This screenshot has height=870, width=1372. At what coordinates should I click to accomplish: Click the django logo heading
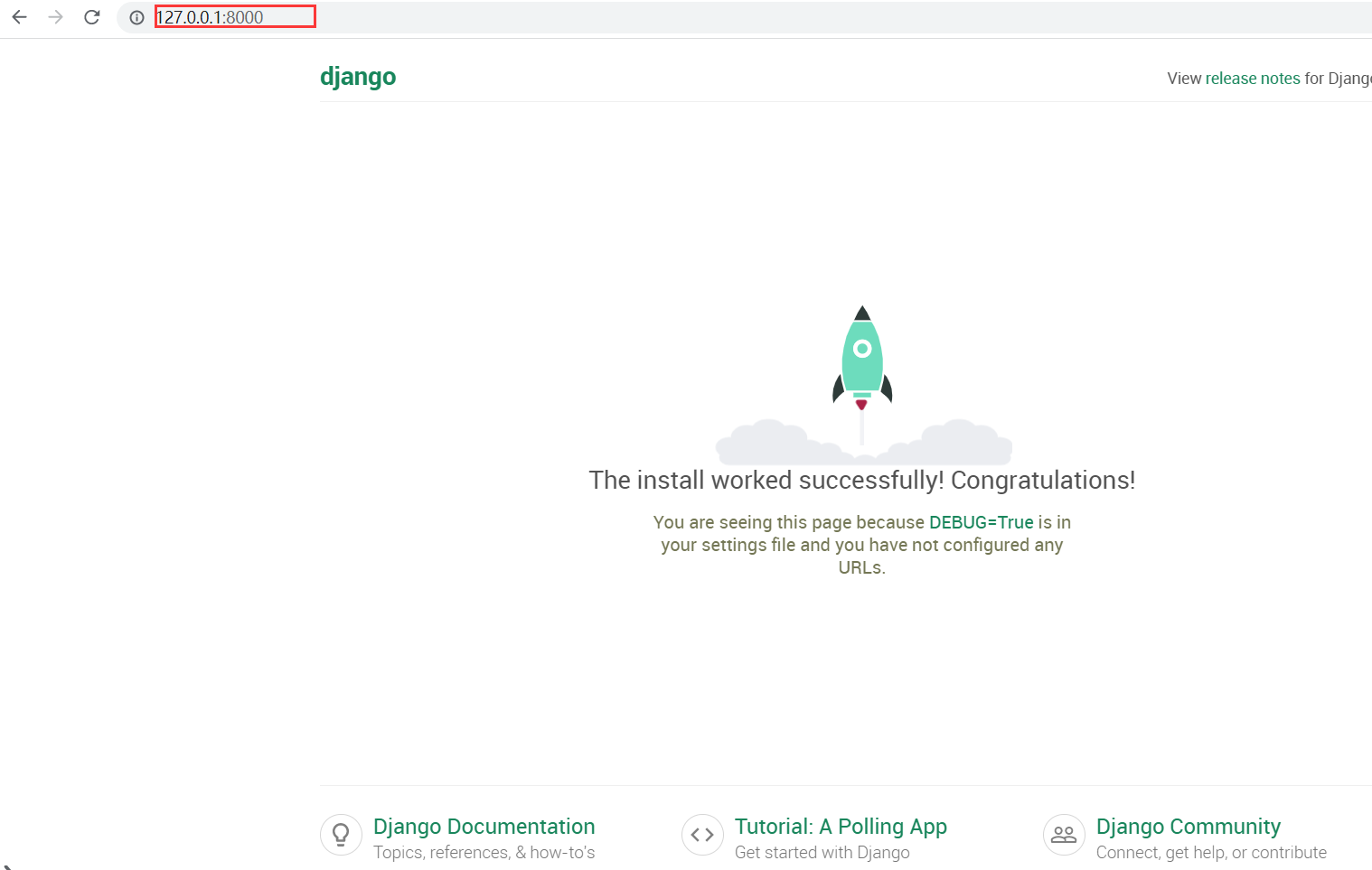(x=358, y=77)
